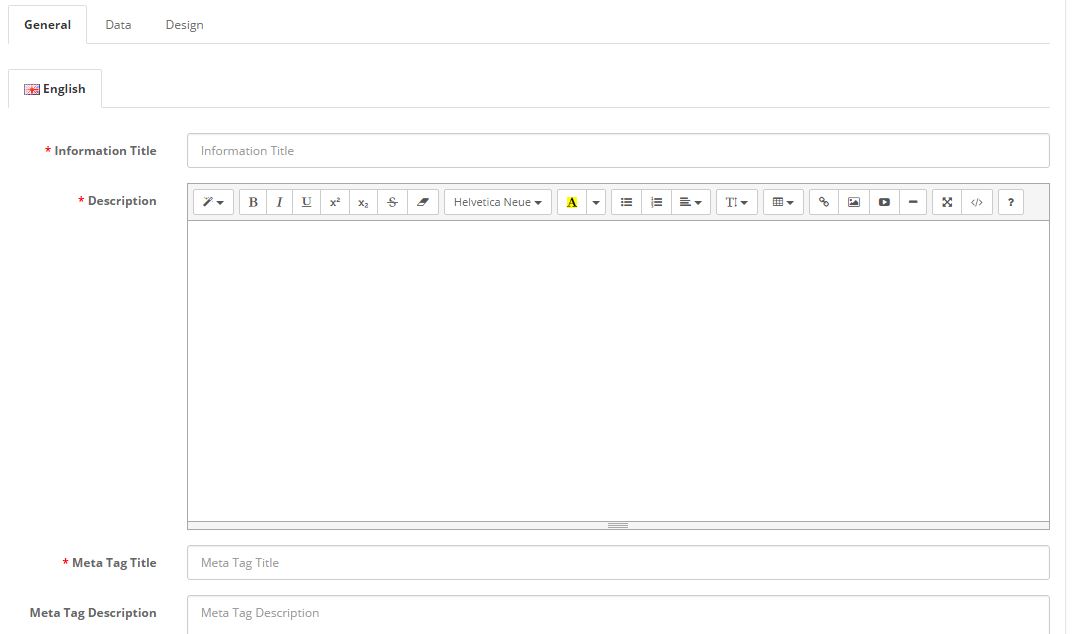Switch editor to full screen mode
Viewport: 1074px width, 634px height.
947,202
